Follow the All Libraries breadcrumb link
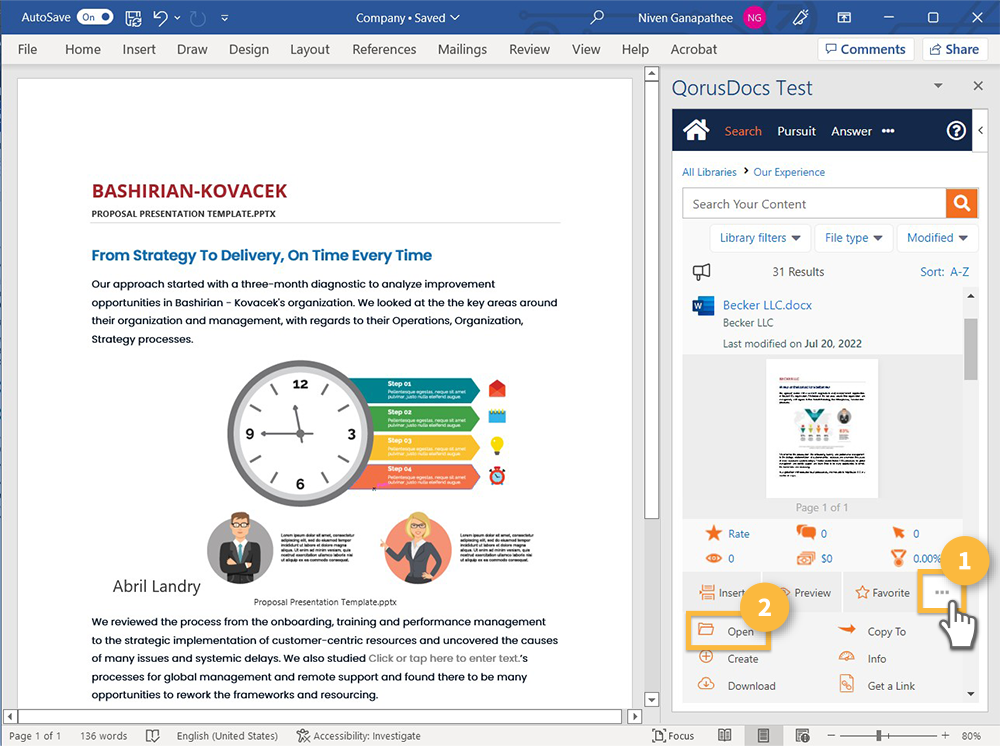The image size is (1000, 746). click(709, 172)
